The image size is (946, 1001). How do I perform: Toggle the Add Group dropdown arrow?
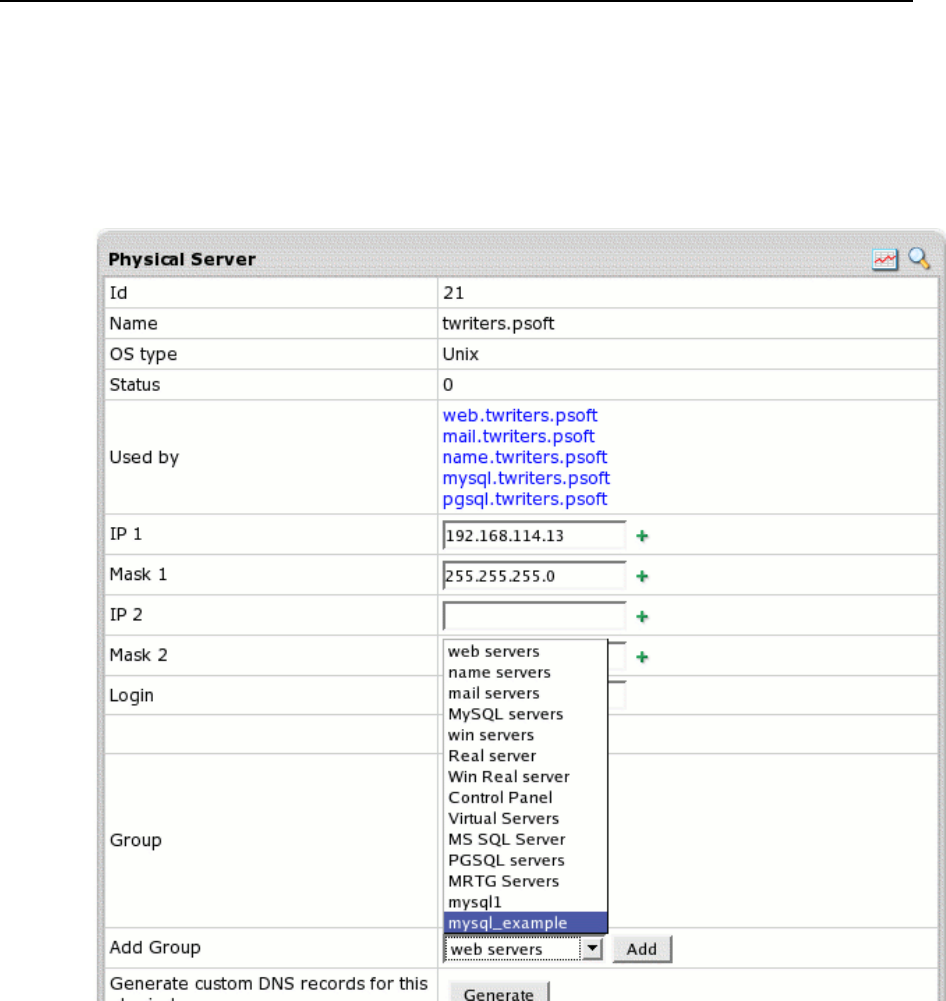pos(592,949)
